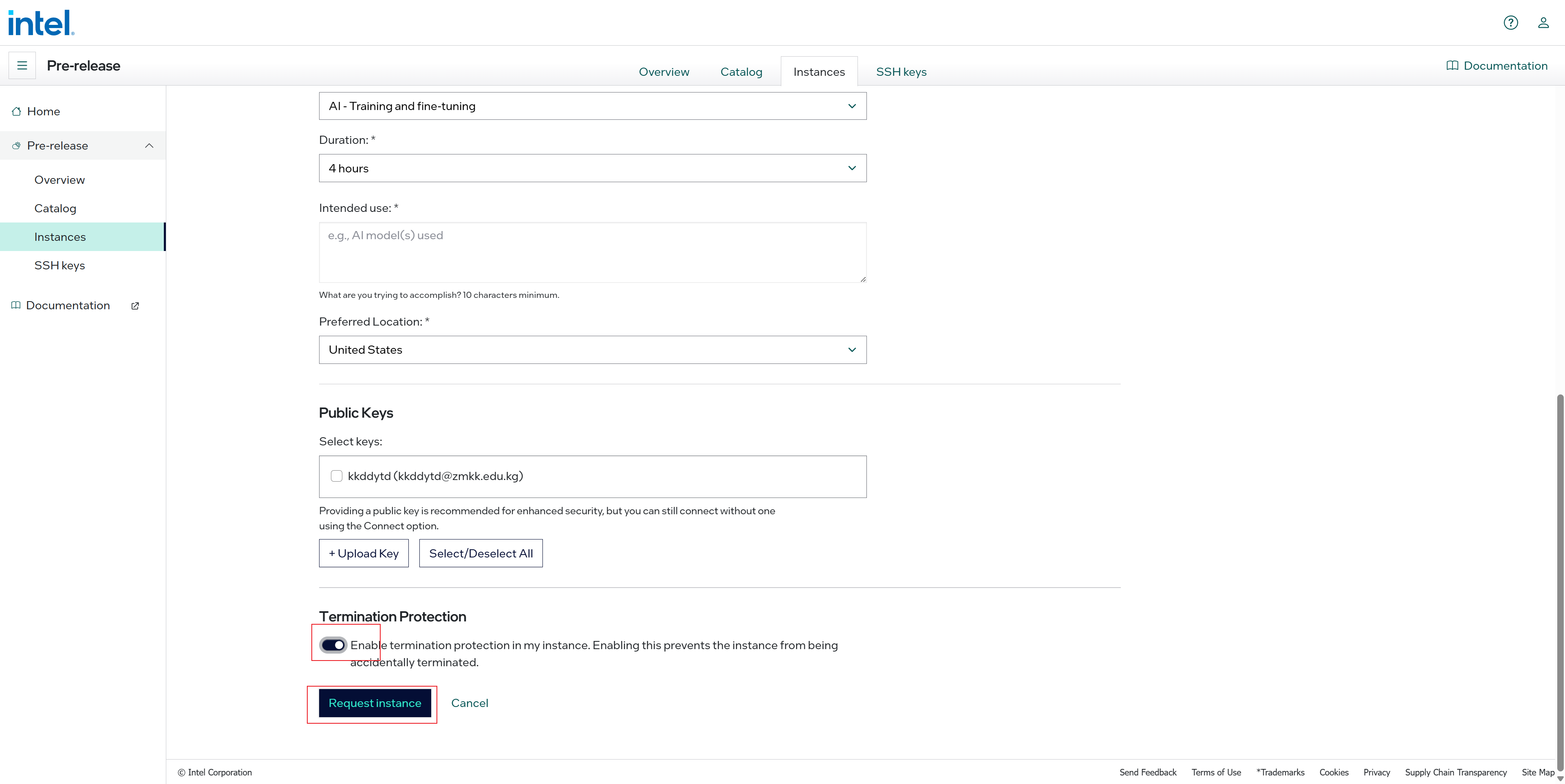Collapse the Pre-release sidebar section chevron
The image size is (1565, 784).
pos(149,146)
